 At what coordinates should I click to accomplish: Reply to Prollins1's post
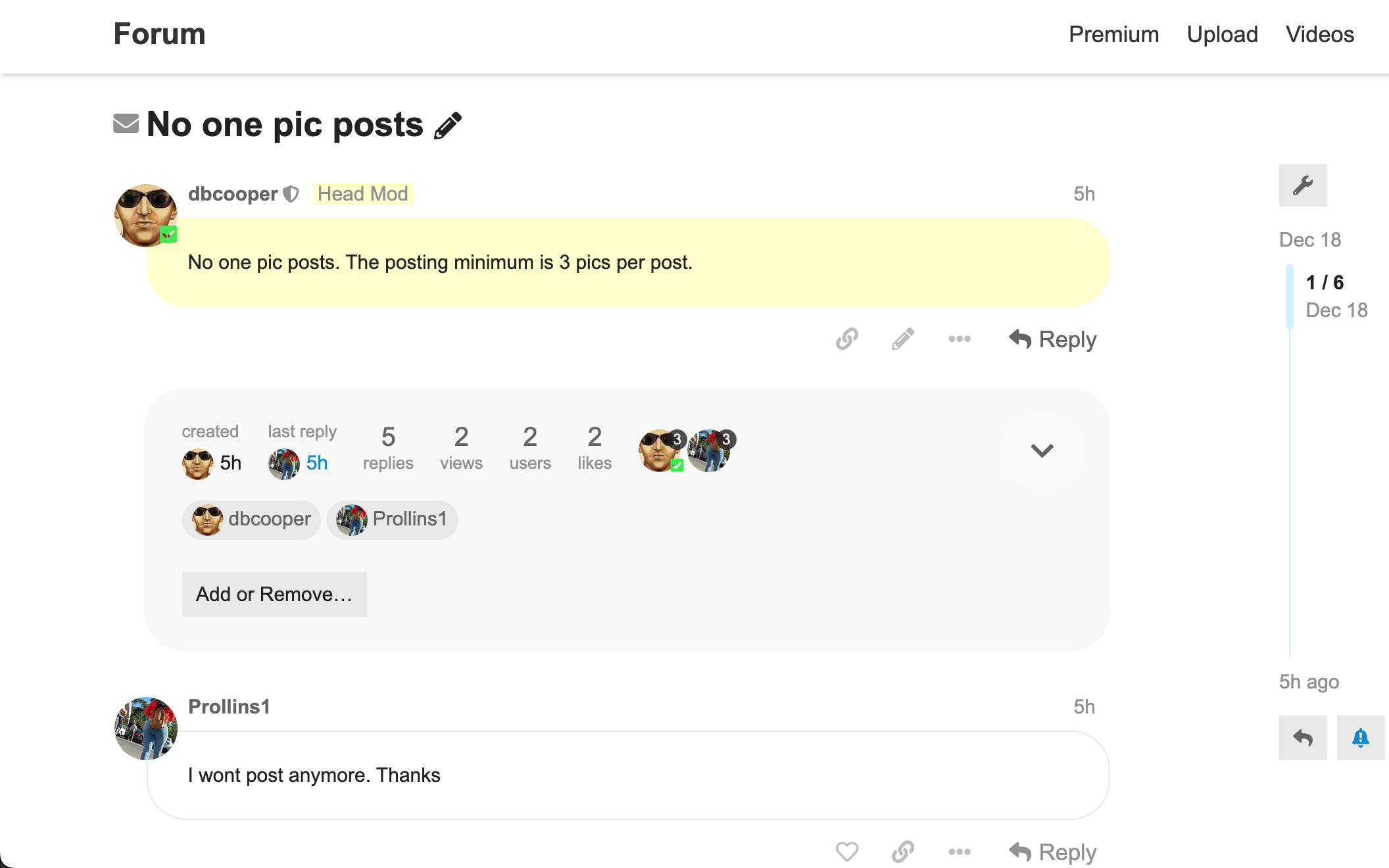(1053, 852)
